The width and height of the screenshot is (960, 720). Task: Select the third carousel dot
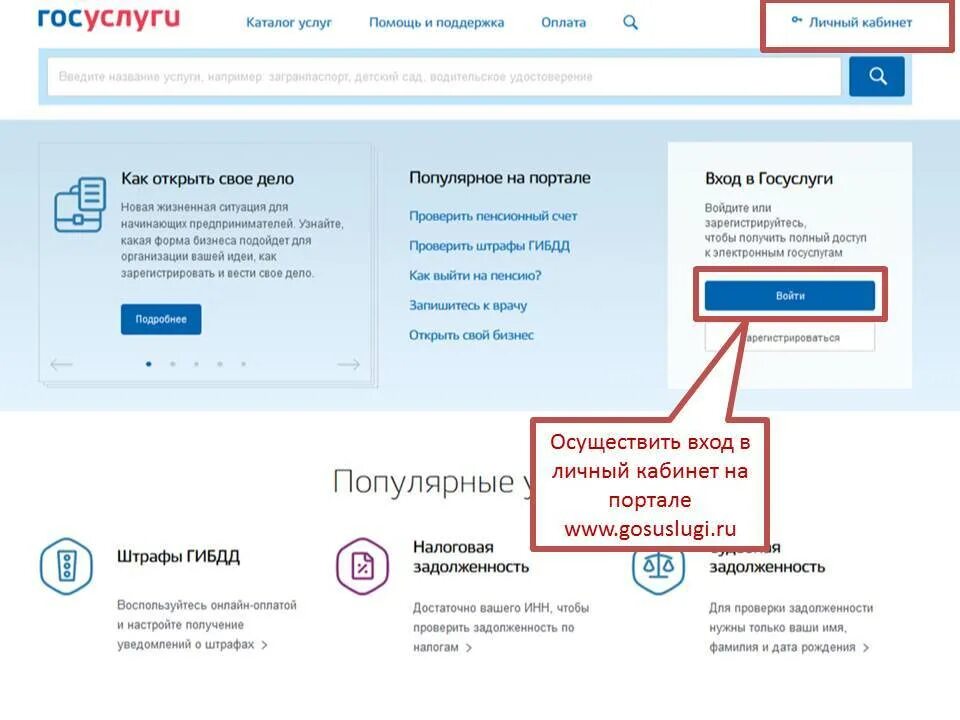[x=196, y=364]
